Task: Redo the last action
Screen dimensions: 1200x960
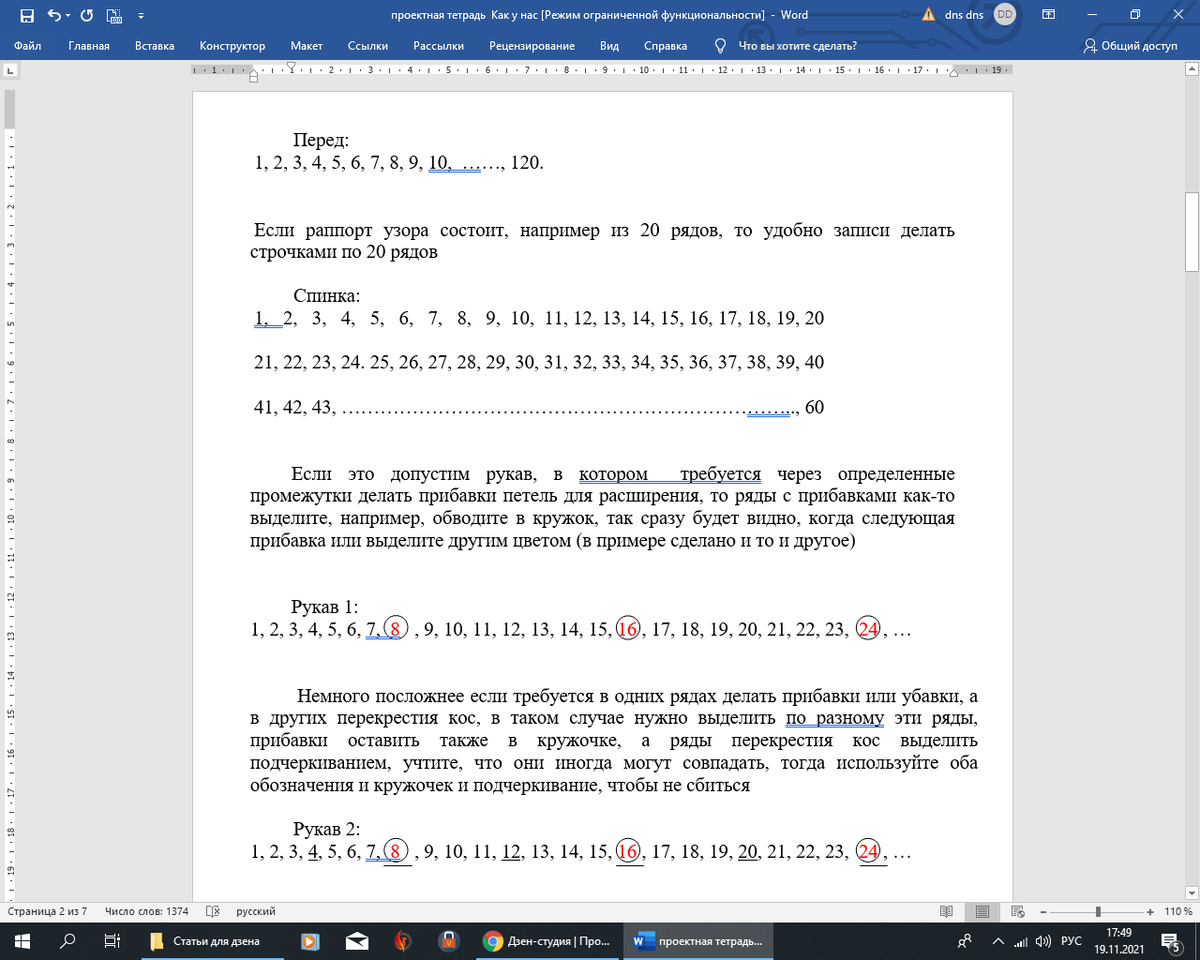Action: coord(86,15)
